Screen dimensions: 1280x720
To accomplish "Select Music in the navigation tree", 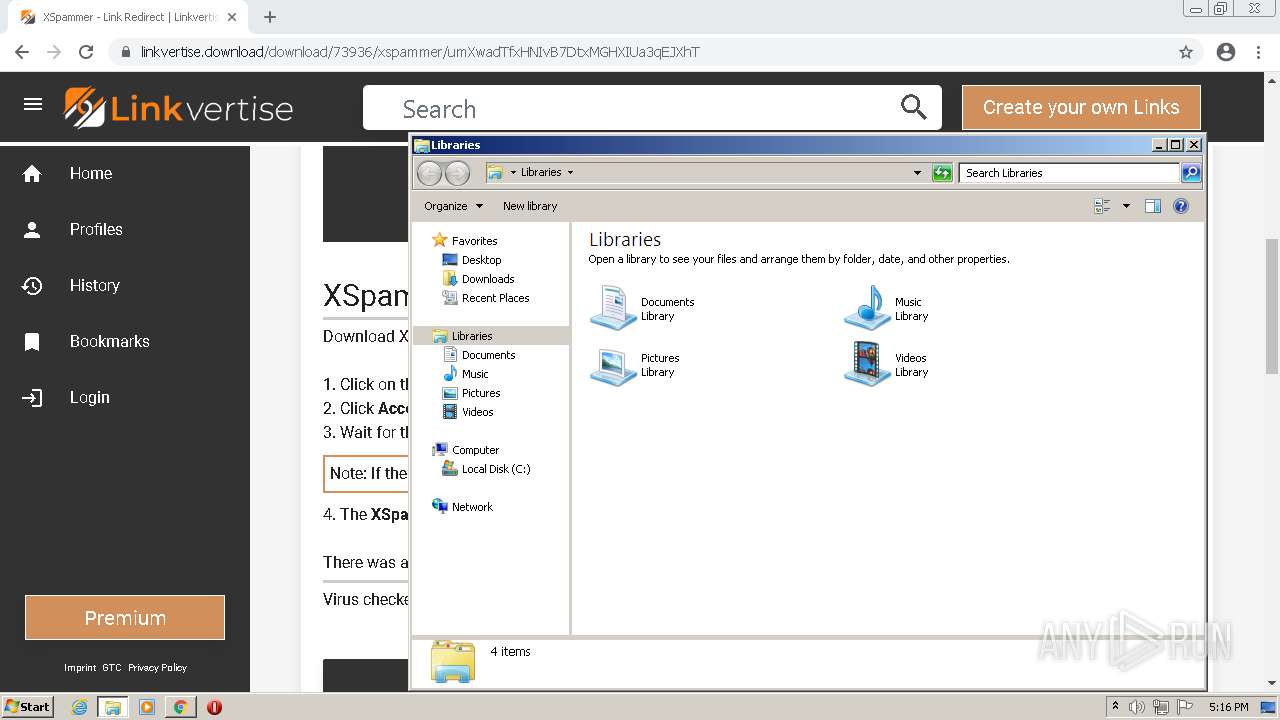I will (475, 374).
